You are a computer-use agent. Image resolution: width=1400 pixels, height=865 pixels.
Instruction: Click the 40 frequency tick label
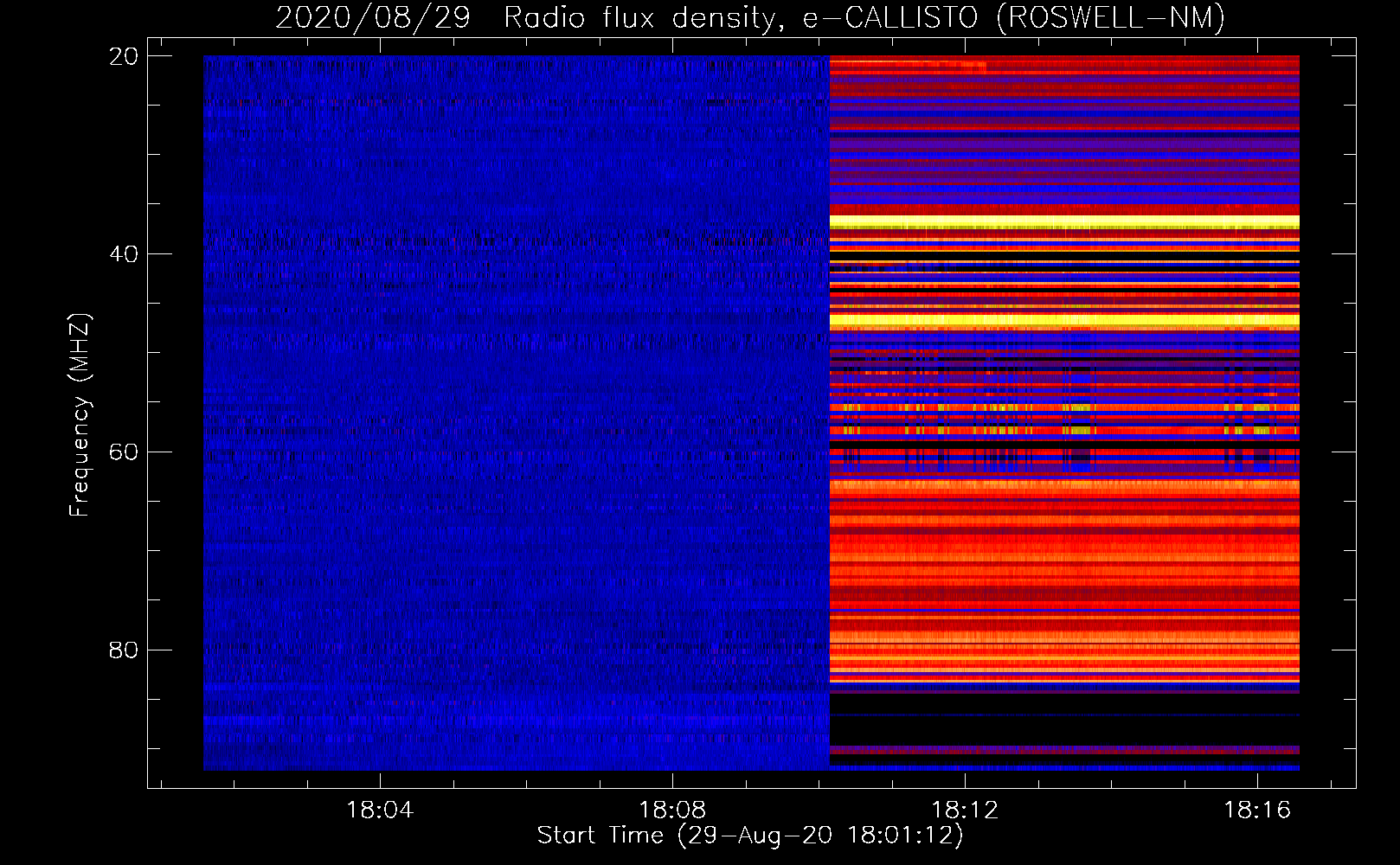[124, 254]
